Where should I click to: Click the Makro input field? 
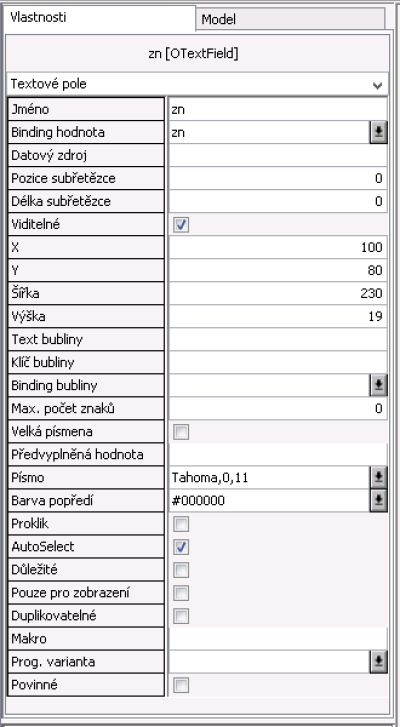(x=278, y=639)
